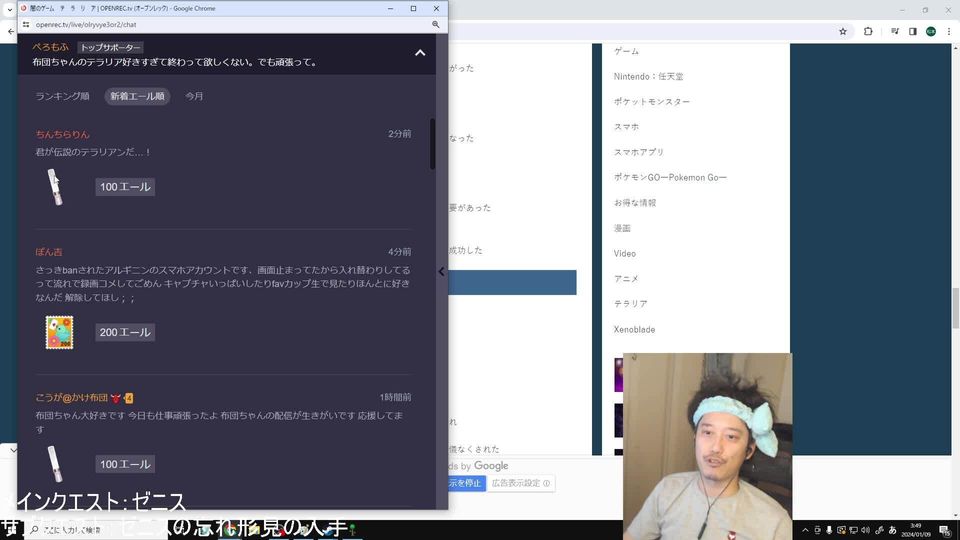Click the network tray icon
Screen dimensions: 960x540
(x=853, y=530)
